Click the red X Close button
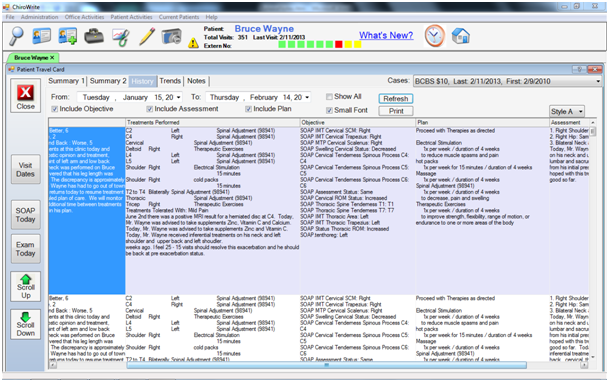The image size is (609, 382). pos(26,96)
